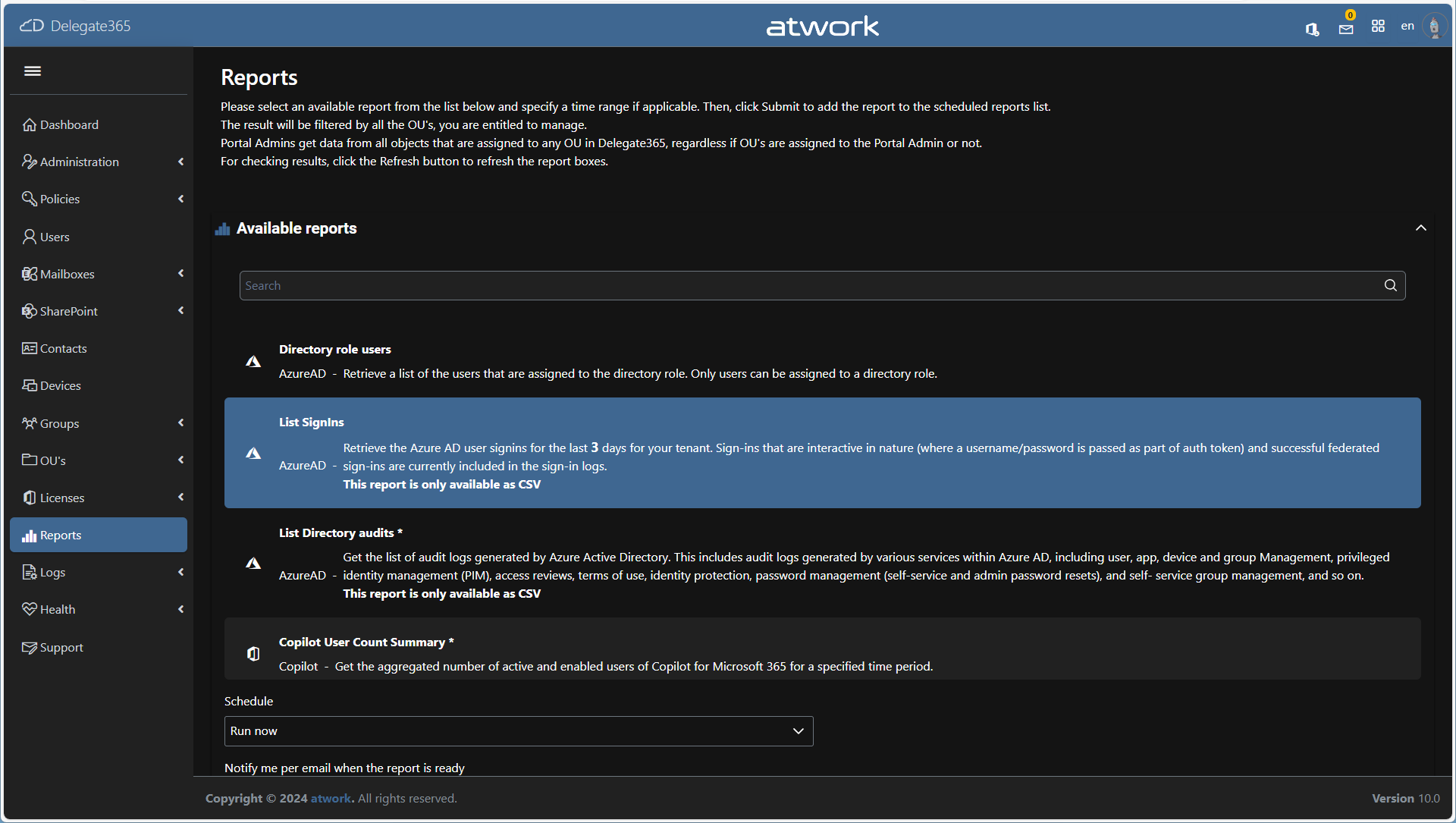Expand the Groups menu chevron
1456x823 pixels.
tap(180, 422)
